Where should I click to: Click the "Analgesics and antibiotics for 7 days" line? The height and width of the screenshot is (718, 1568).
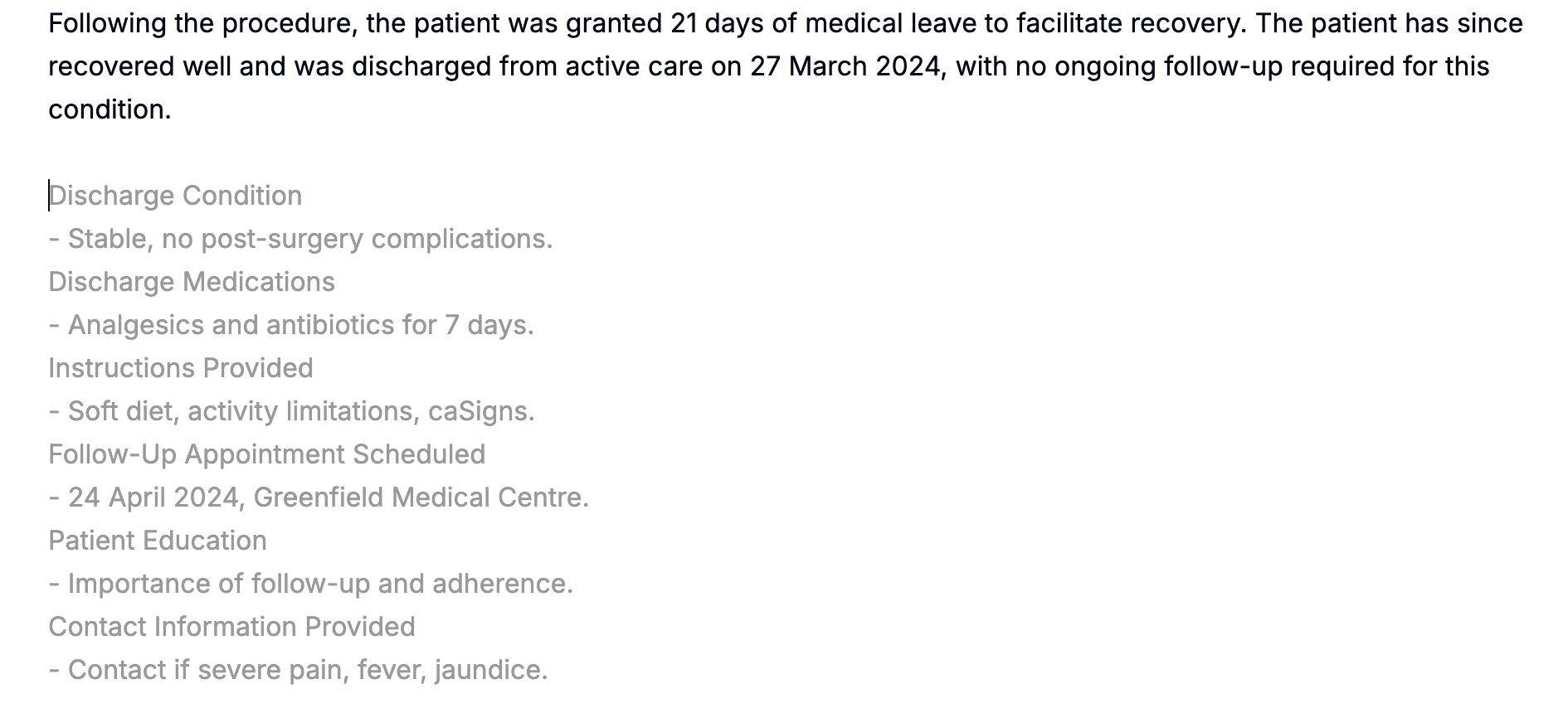coord(299,325)
